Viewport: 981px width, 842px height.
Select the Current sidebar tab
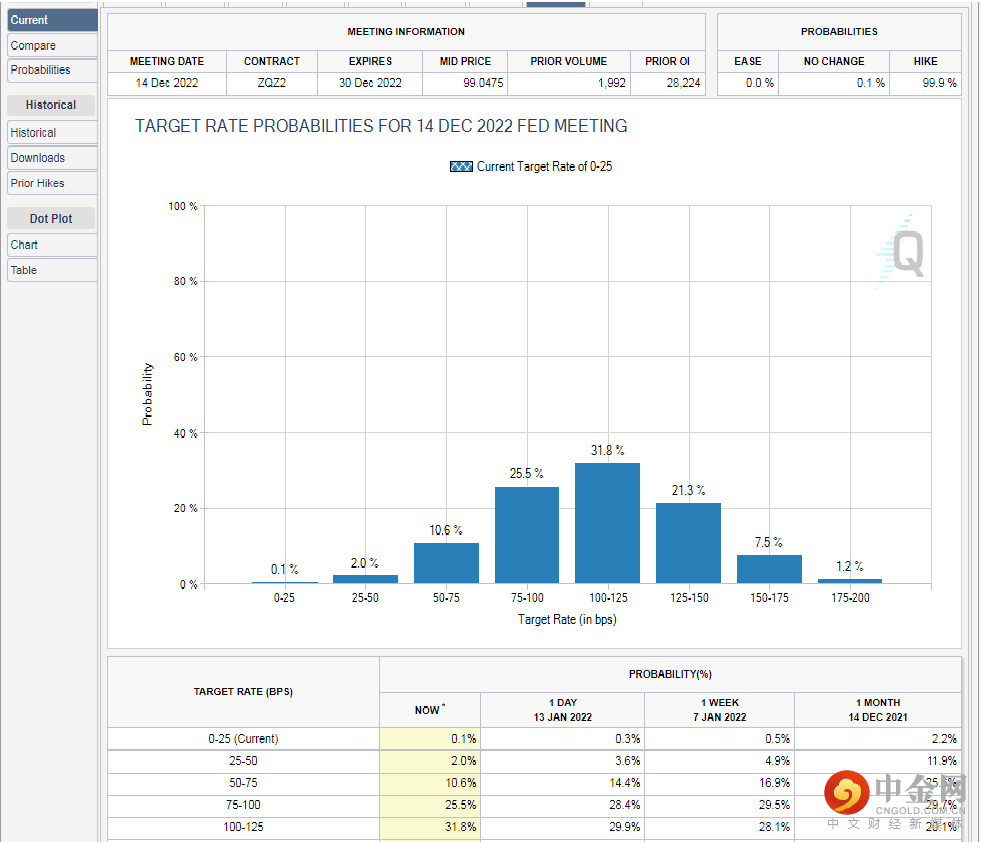click(x=52, y=20)
